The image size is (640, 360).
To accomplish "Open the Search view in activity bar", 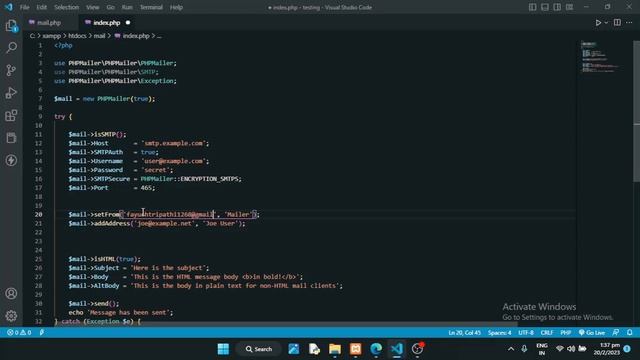I will pos(11,48).
